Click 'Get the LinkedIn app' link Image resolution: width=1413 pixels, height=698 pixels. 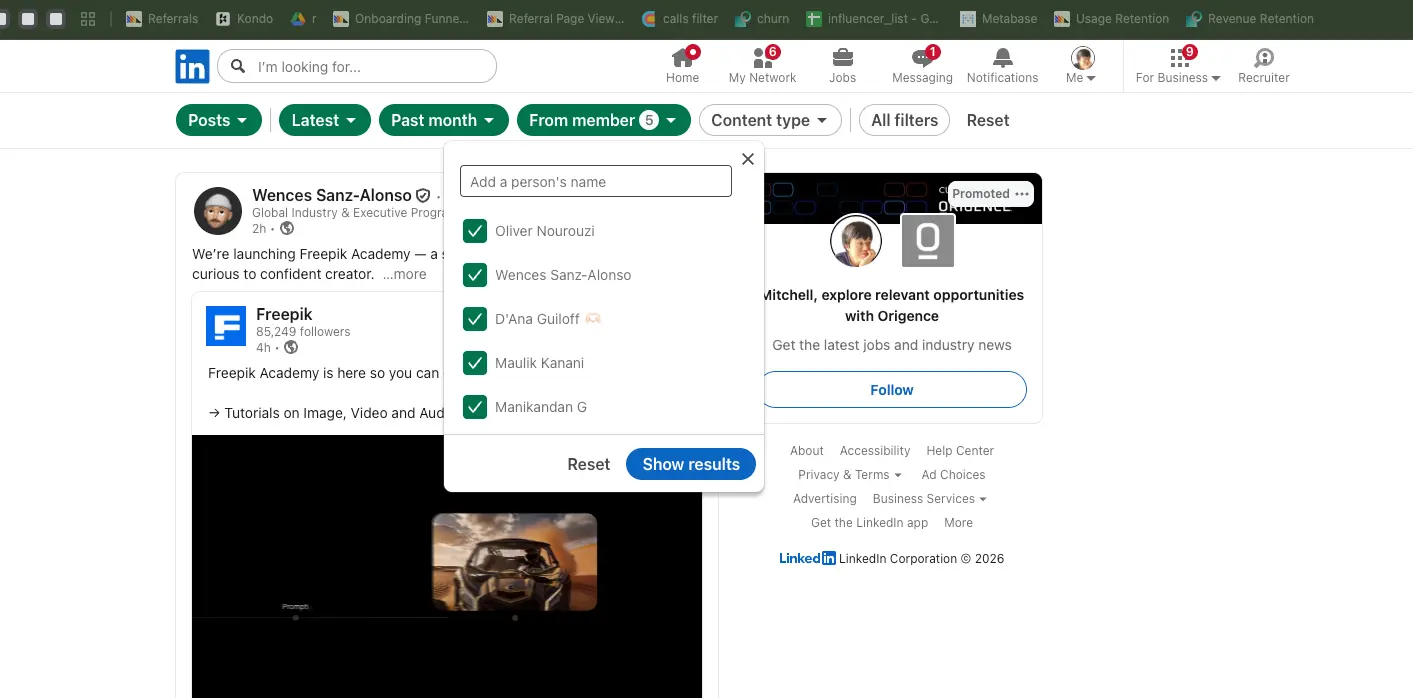(x=869, y=523)
